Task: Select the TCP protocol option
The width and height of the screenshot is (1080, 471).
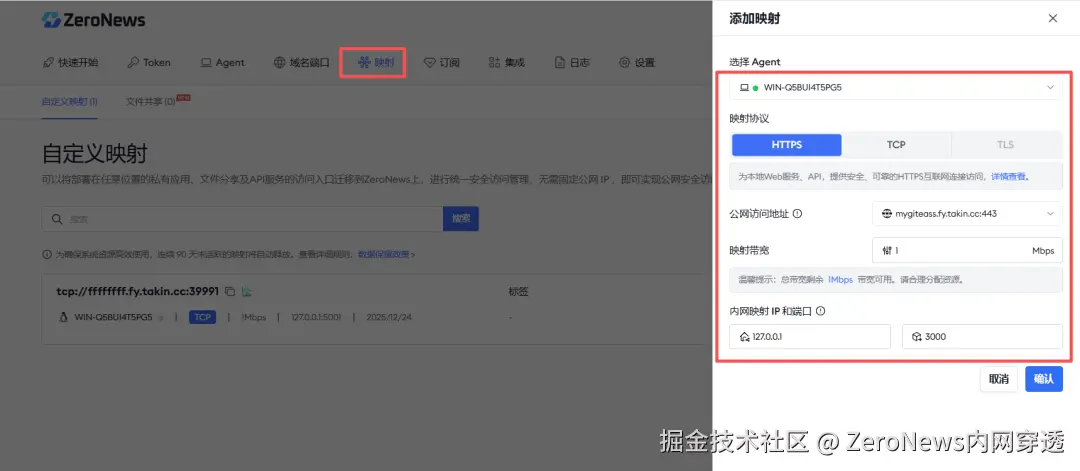Action: point(896,145)
